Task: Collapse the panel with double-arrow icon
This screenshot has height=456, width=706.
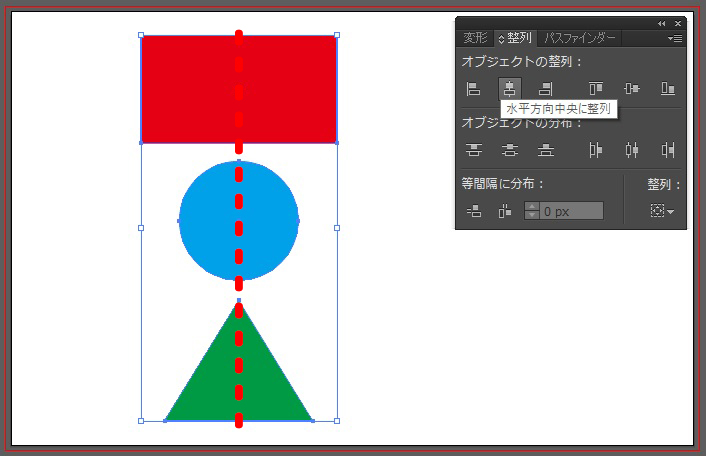Action: click(661, 23)
